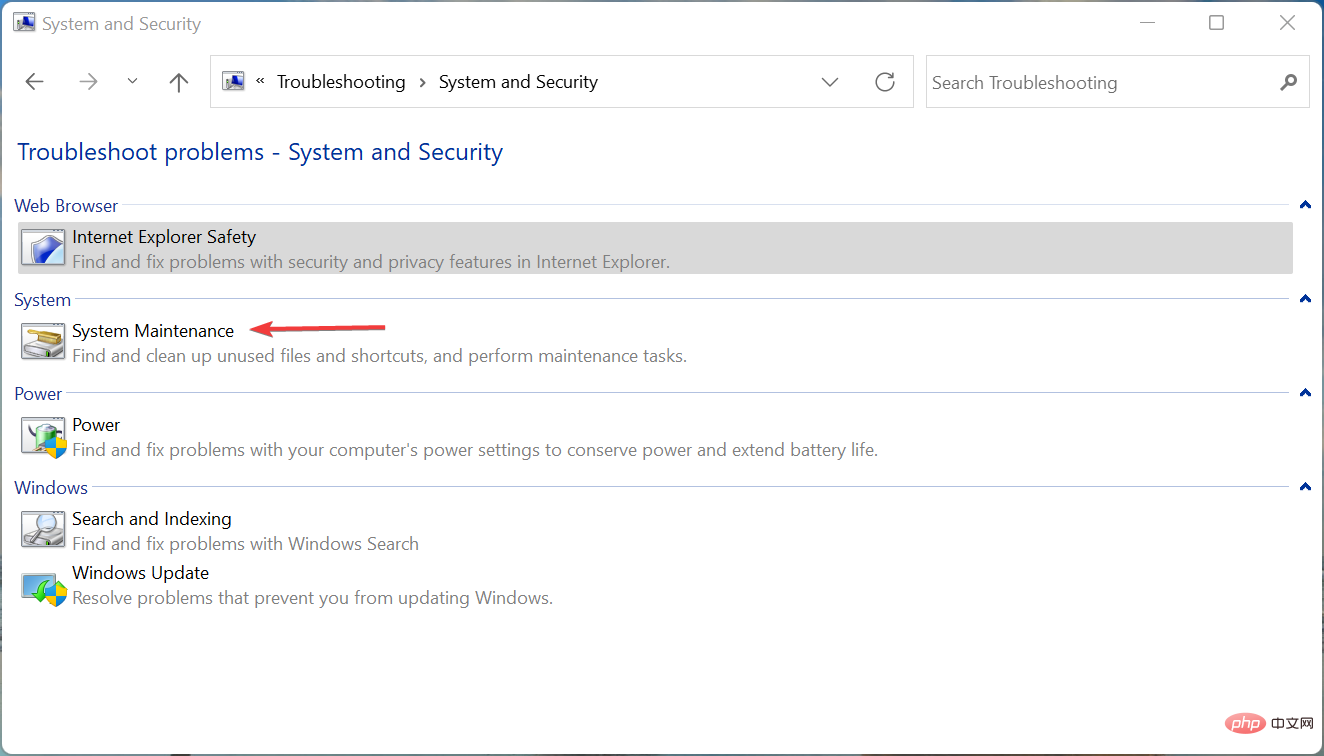Viewport: 1324px width, 756px height.
Task: Select the System group header
Action: coord(42,300)
